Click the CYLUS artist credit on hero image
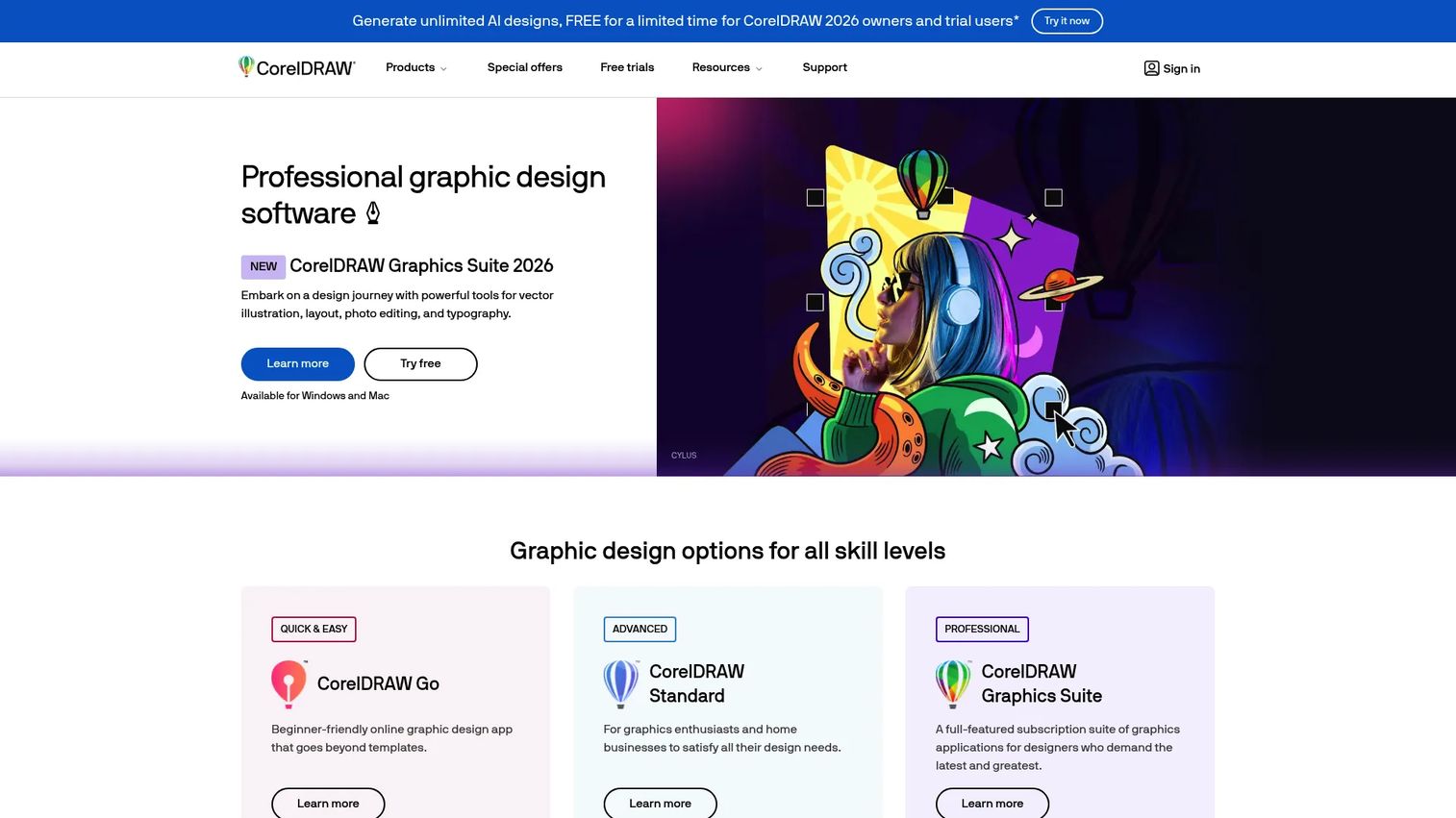The height and width of the screenshot is (818, 1456). tap(684, 456)
